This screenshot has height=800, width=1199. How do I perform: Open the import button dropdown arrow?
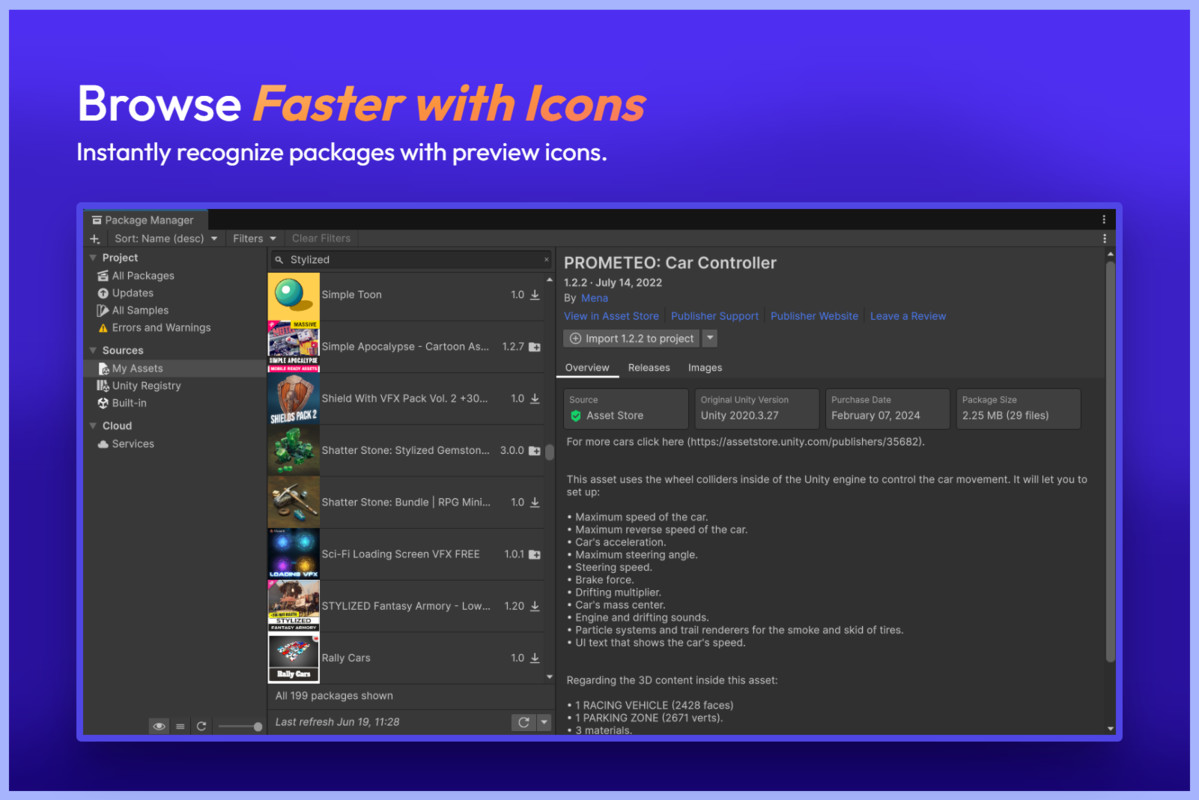tap(710, 338)
